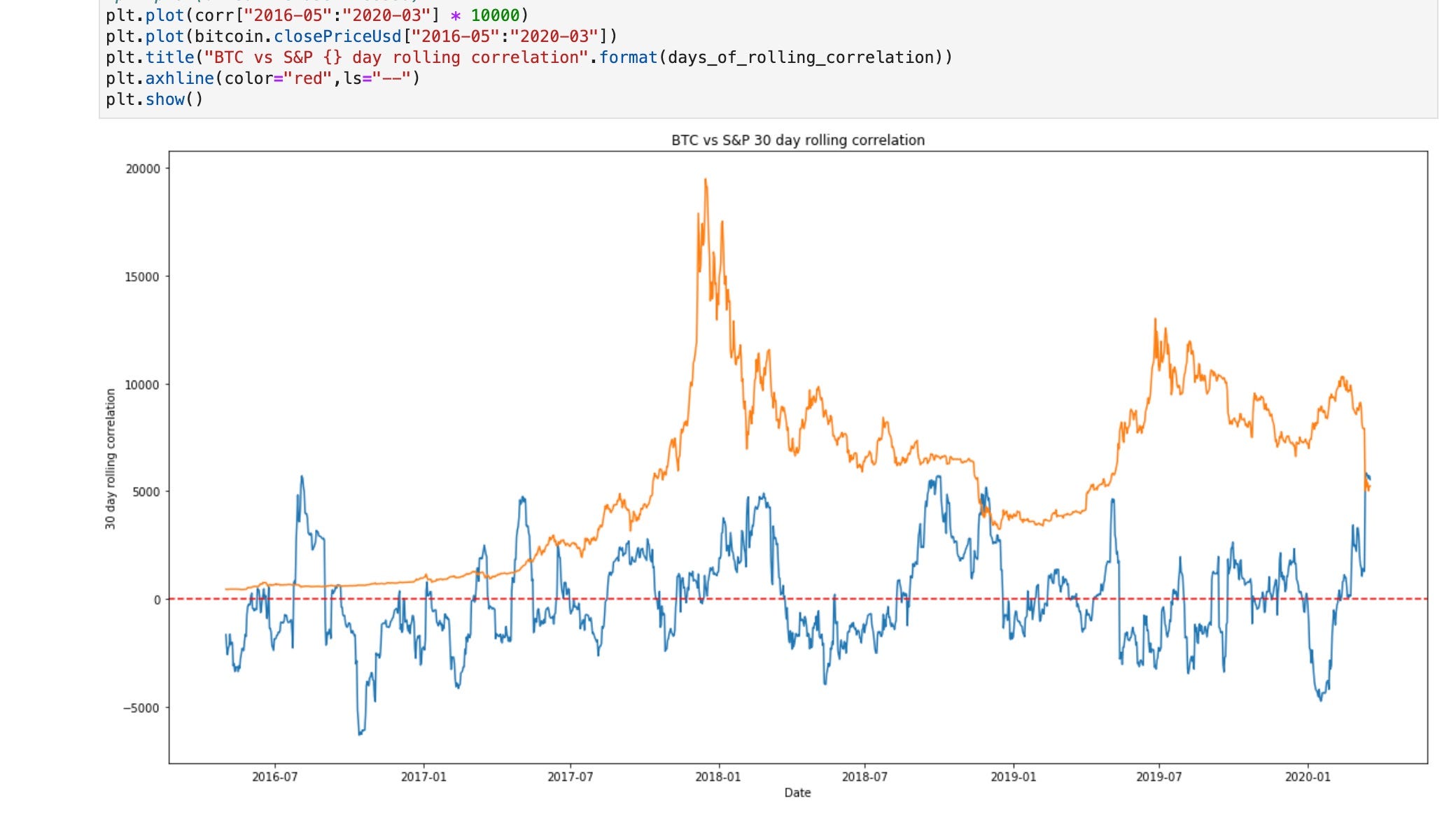Screen dimensions: 1456x822
Task: Click the 2020-01 x-axis tick label
Action: [x=1307, y=777]
